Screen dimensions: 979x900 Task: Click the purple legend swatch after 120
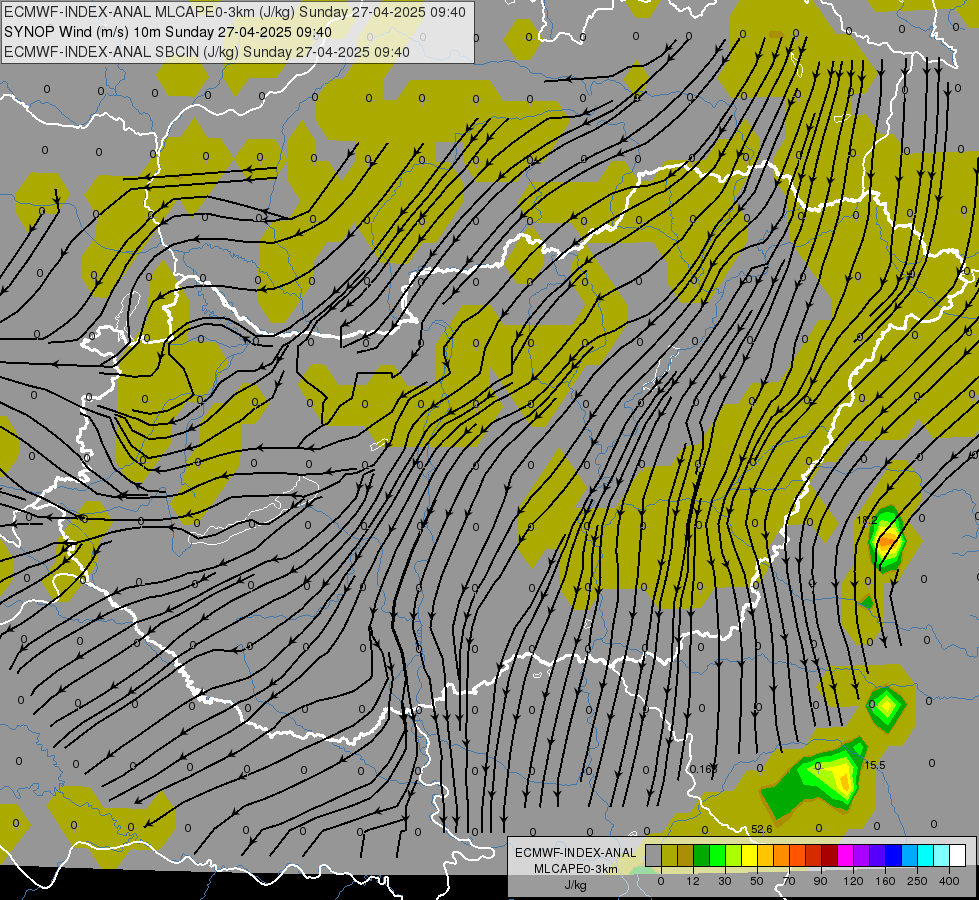click(862, 855)
